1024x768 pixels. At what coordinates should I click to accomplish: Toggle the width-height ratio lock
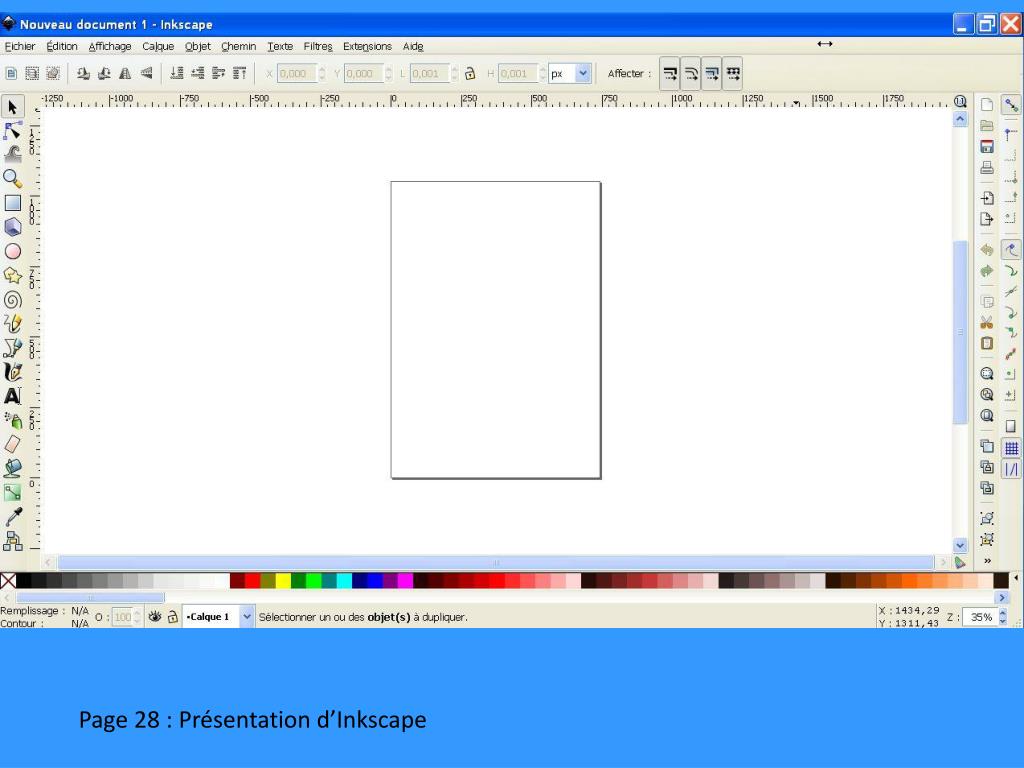point(470,73)
